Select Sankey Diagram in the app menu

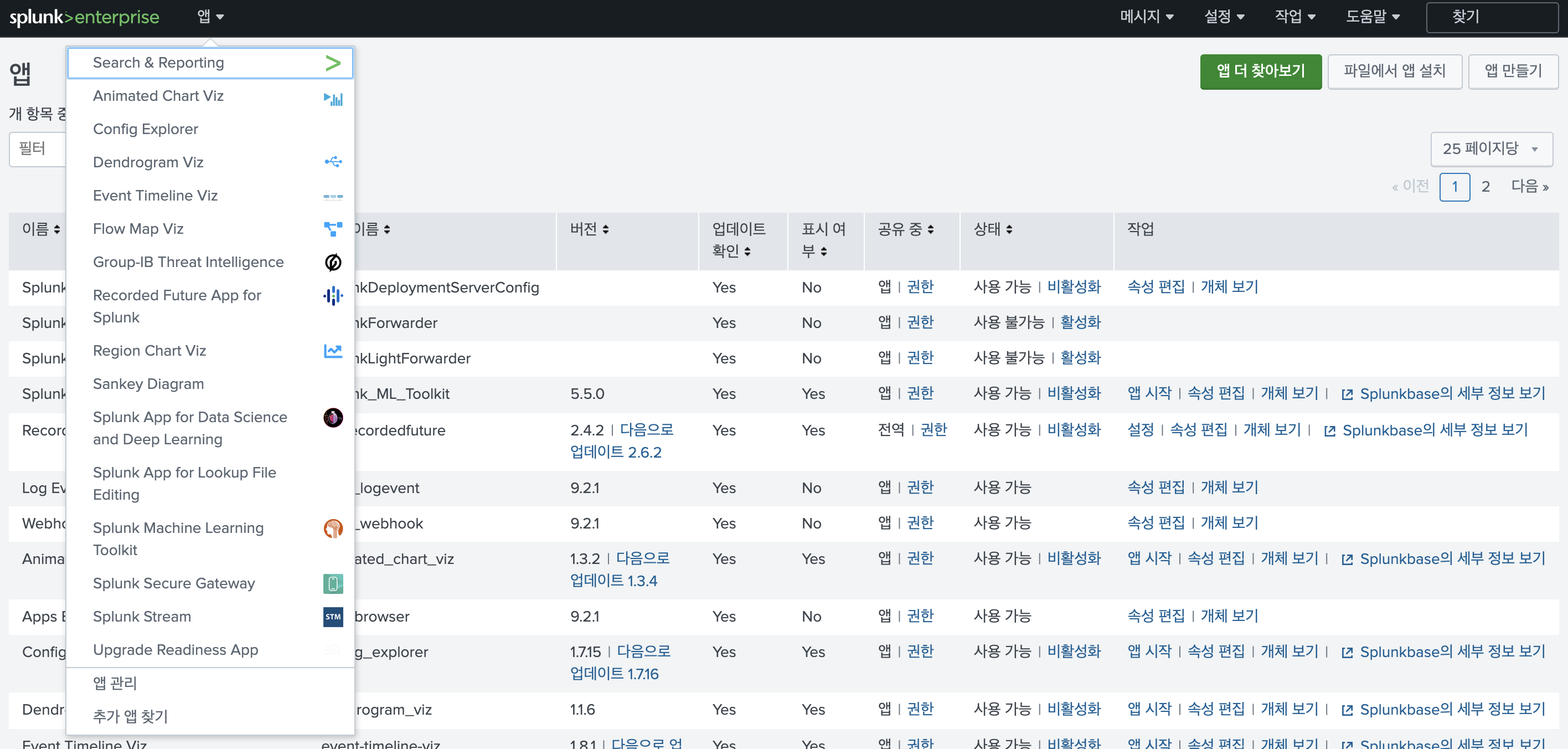pos(210,384)
